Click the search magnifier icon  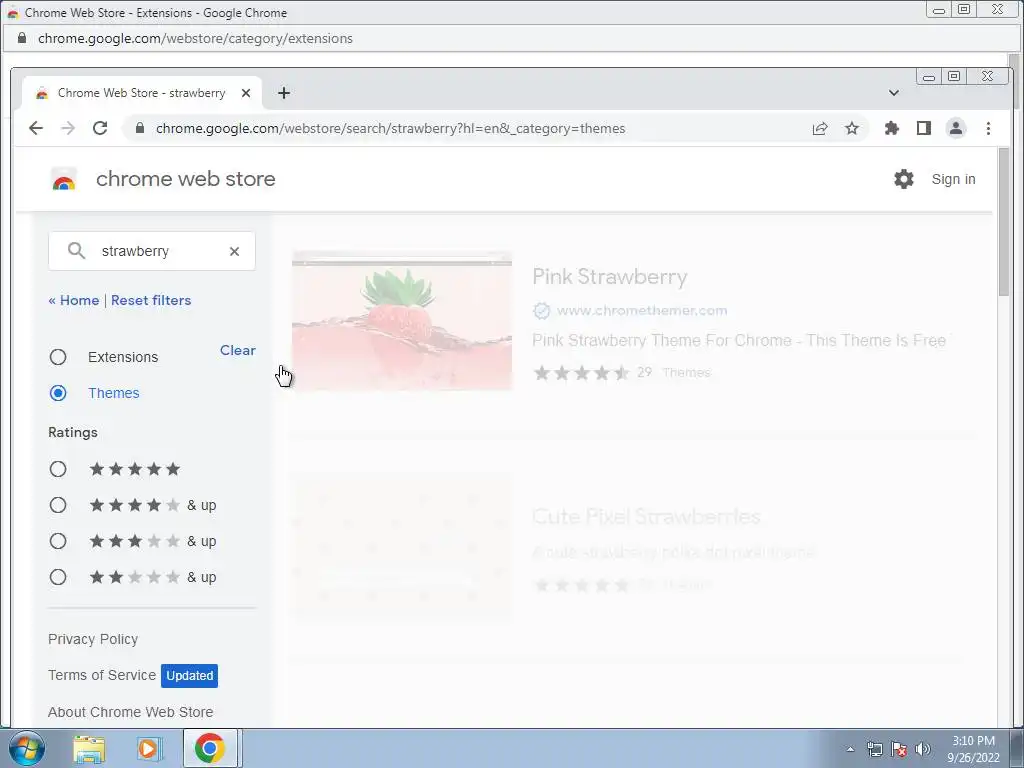[76, 251]
